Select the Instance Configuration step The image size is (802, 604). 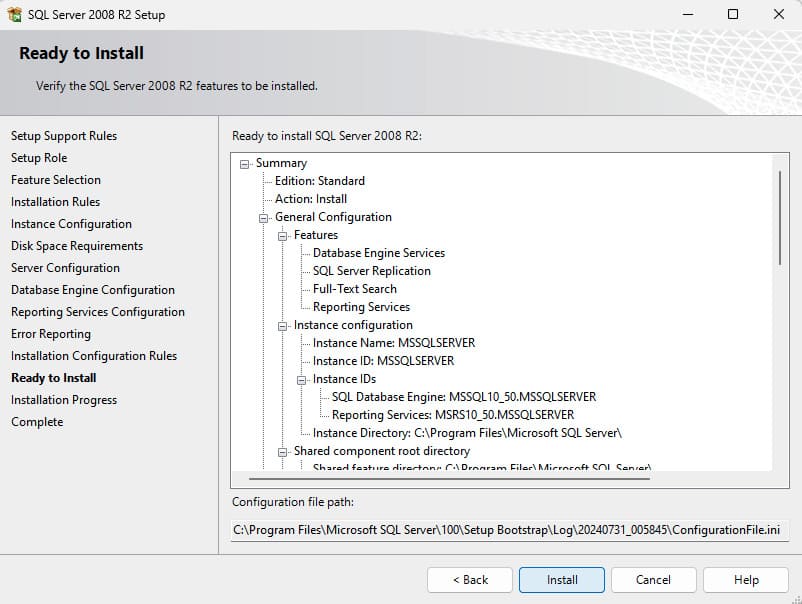pos(71,224)
